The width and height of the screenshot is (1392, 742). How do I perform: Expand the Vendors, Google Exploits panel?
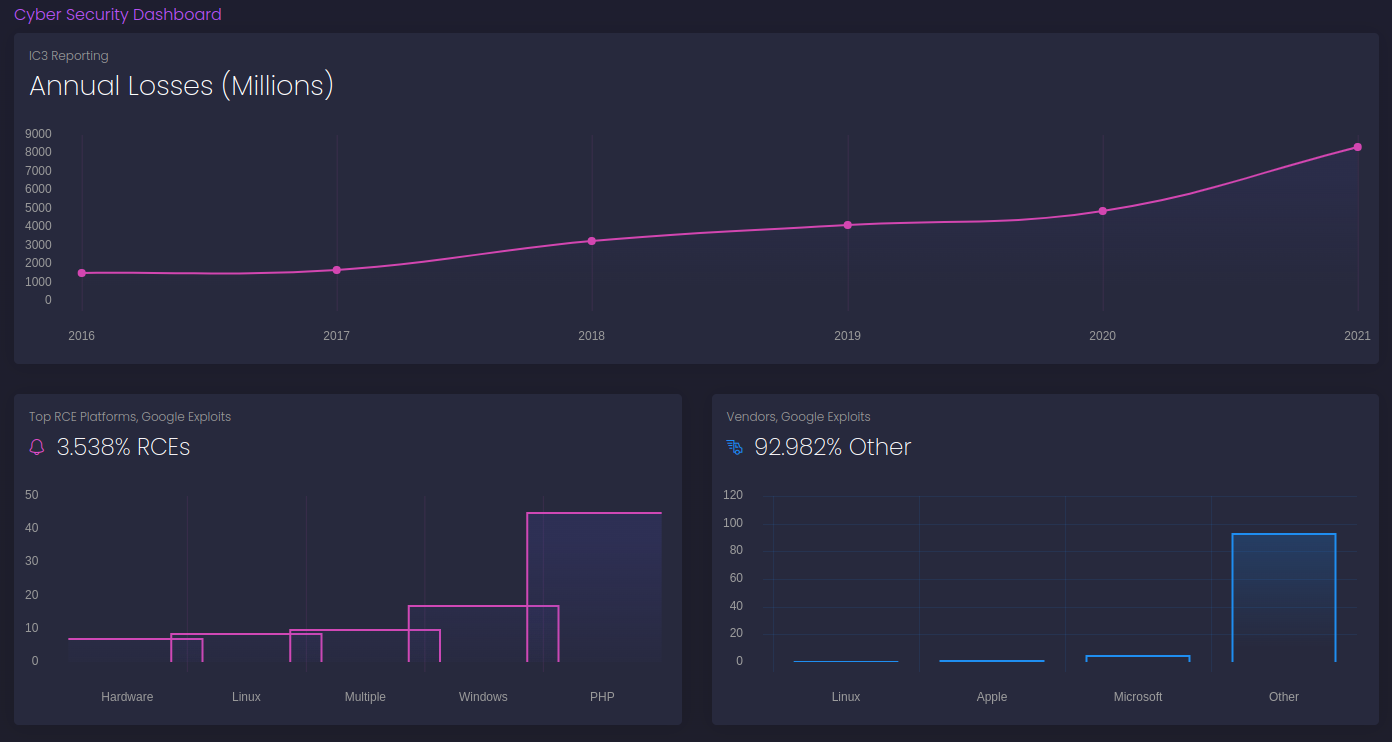[798, 416]
